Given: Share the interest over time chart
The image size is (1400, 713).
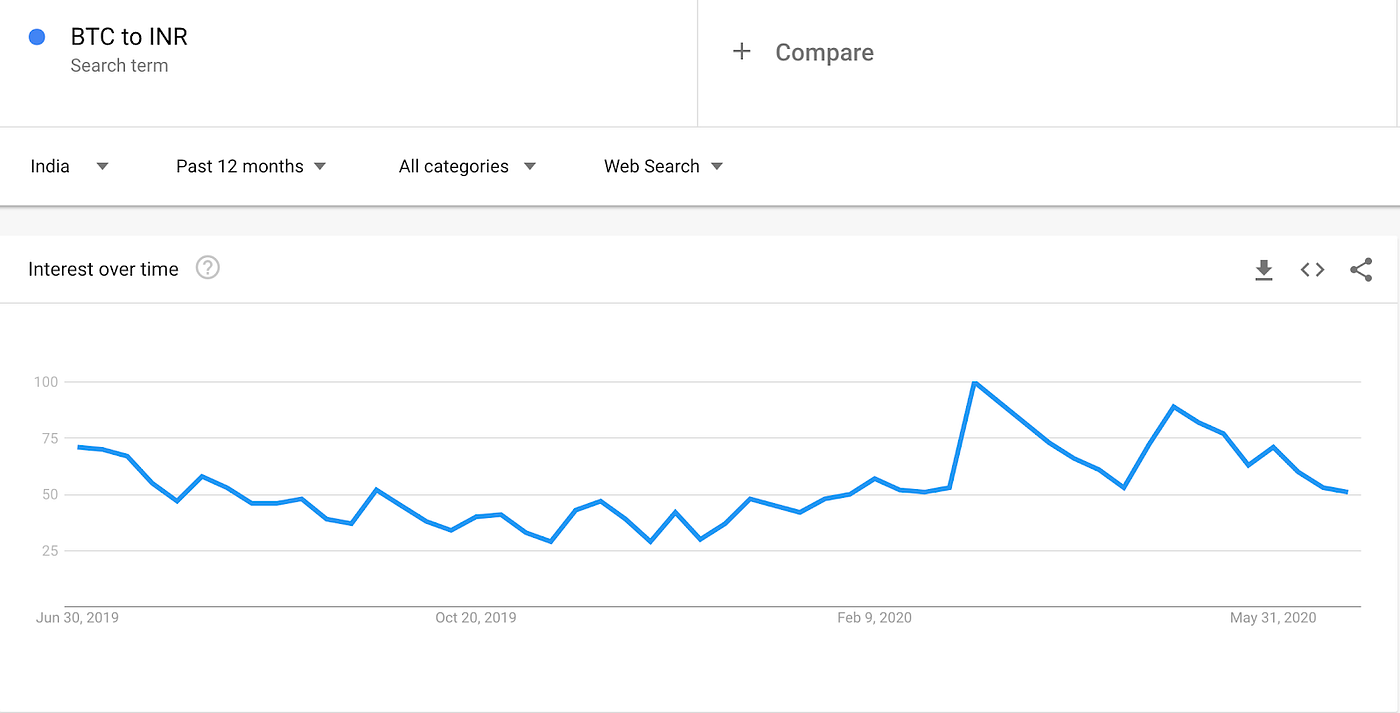Looking at the screenshot, I should coord(1361,269).
